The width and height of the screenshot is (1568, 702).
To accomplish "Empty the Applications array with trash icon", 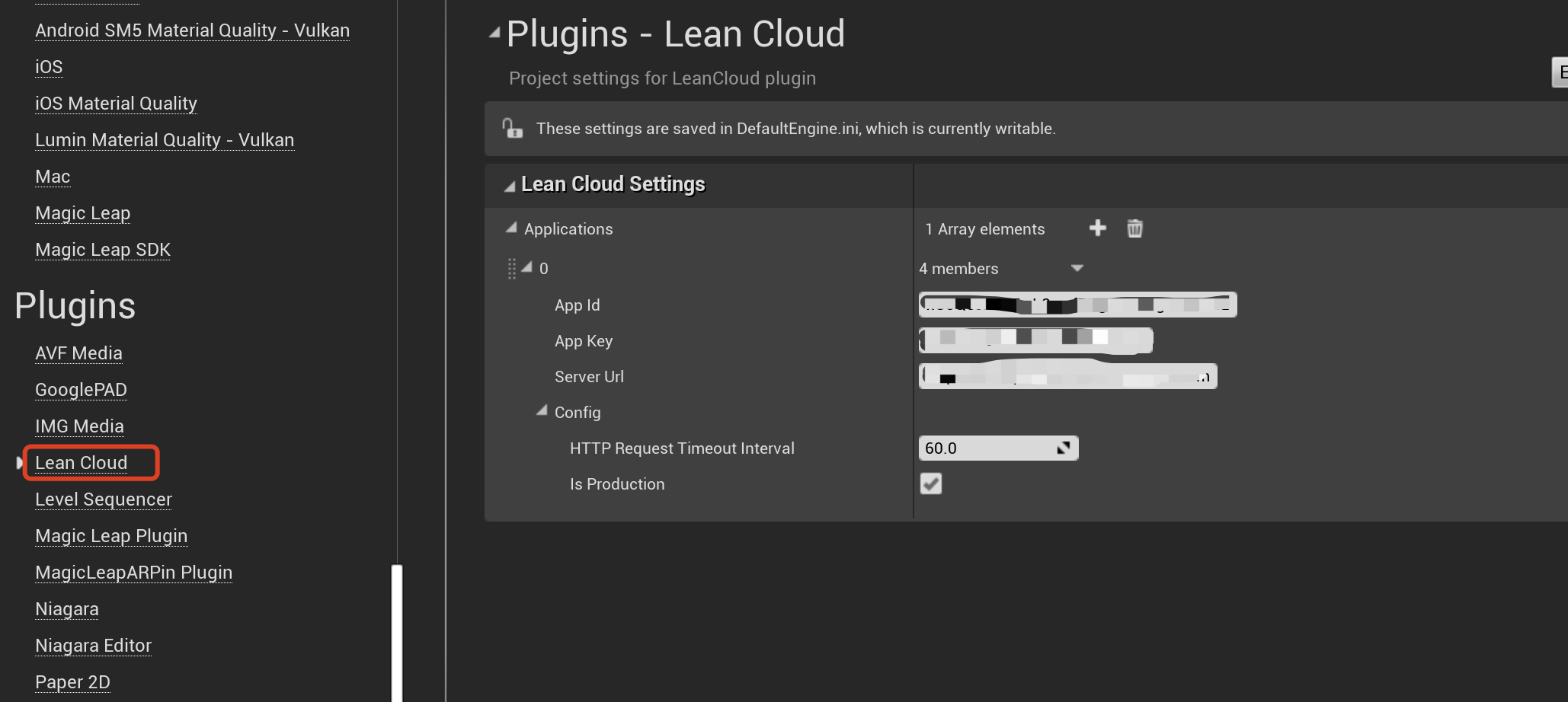I will coord(1134,228).
